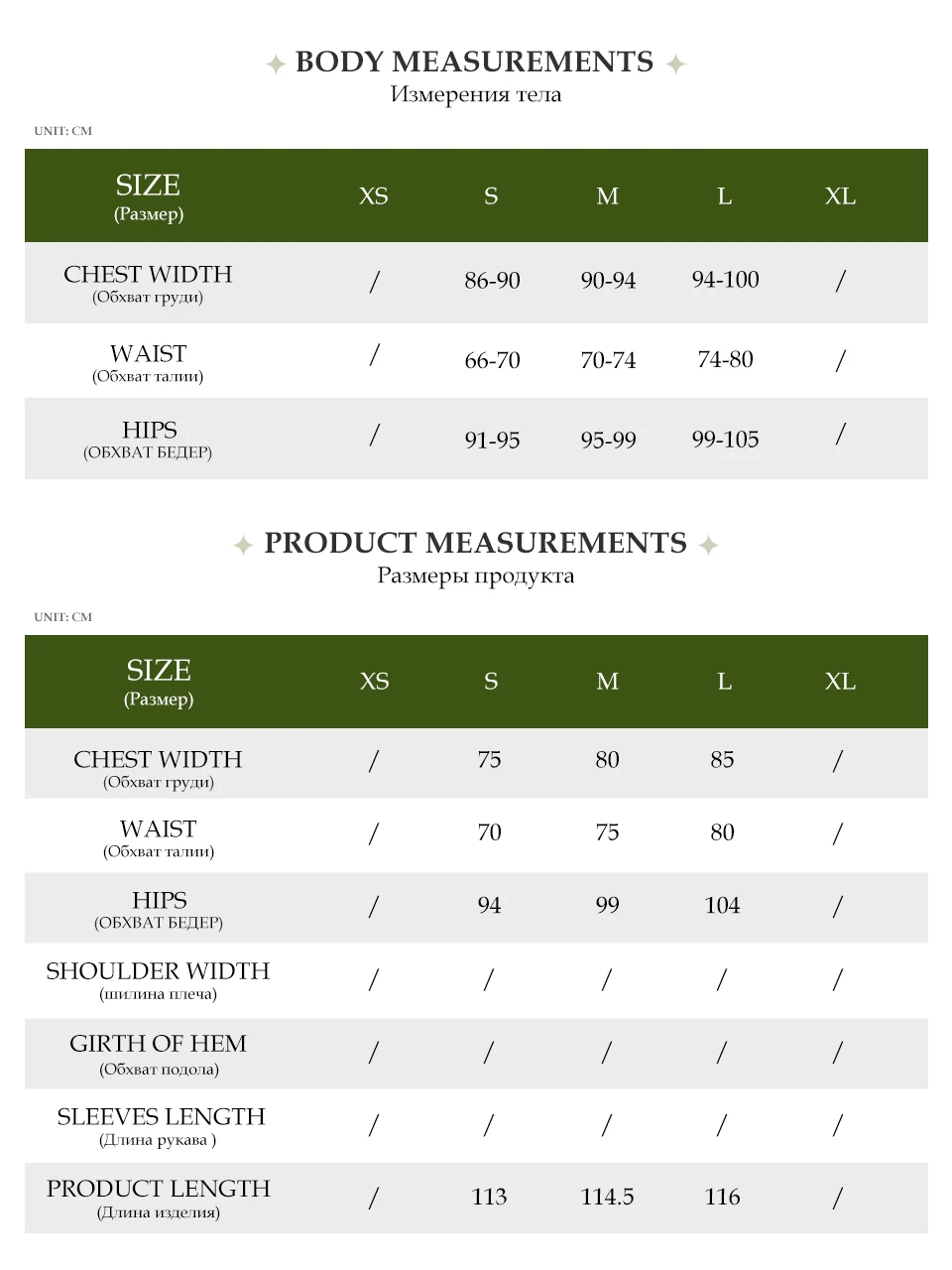The image size is (952, 1270).
Task: Click the star right of Body Measurements heading
Action: 675,64
